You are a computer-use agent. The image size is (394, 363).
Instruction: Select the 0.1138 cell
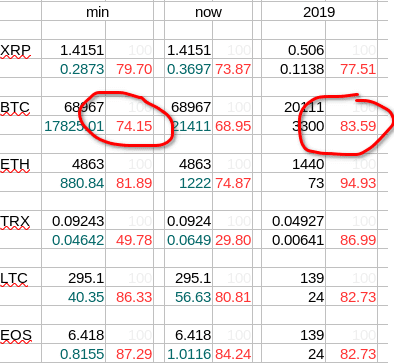click(x=293, y=69)
